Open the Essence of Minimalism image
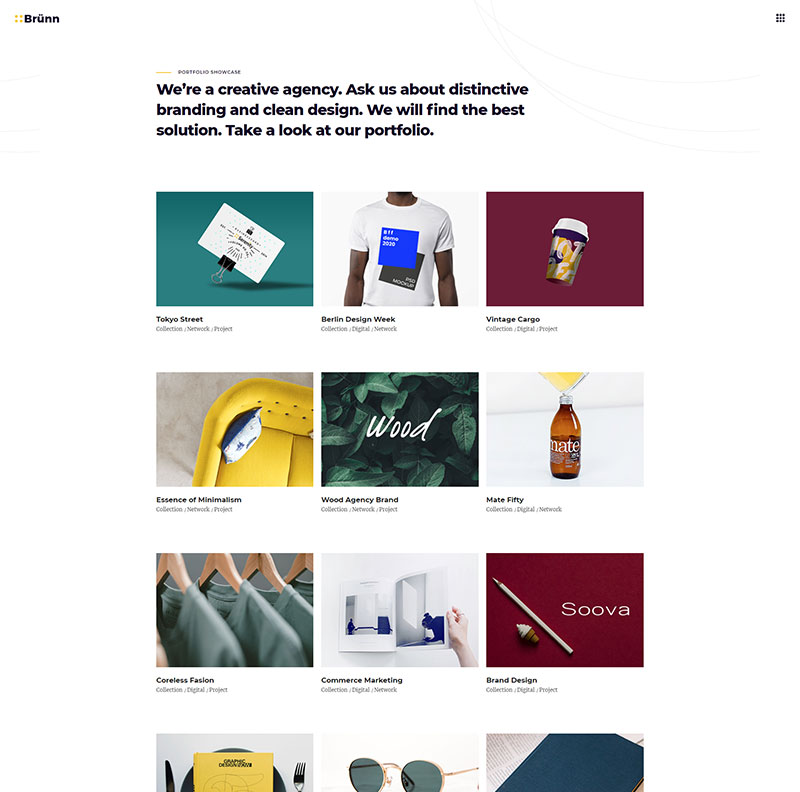800x792 pixels. tap(235, 429)
